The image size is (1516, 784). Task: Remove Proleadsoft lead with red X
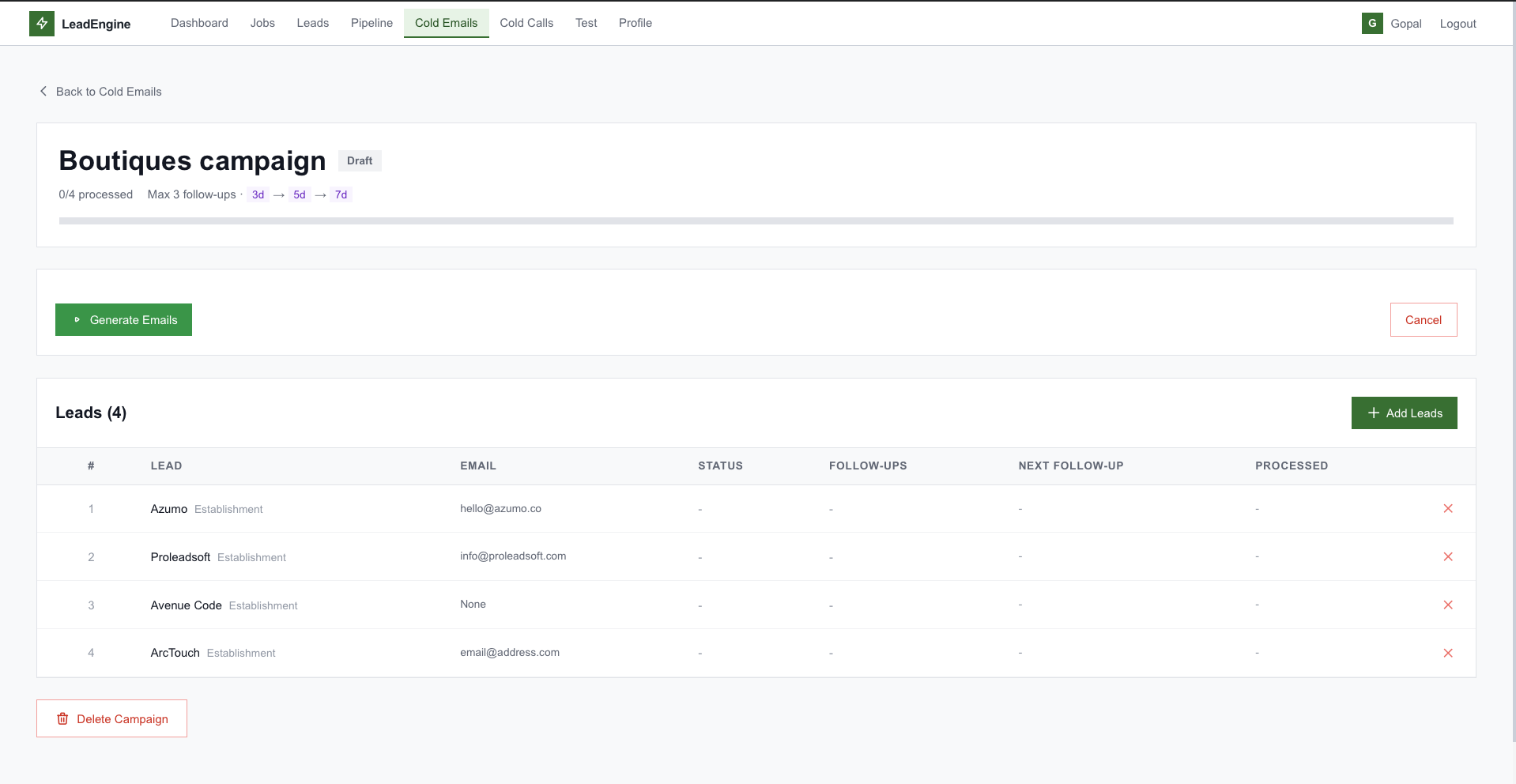pyautogui.click(x=1447, y=557)
